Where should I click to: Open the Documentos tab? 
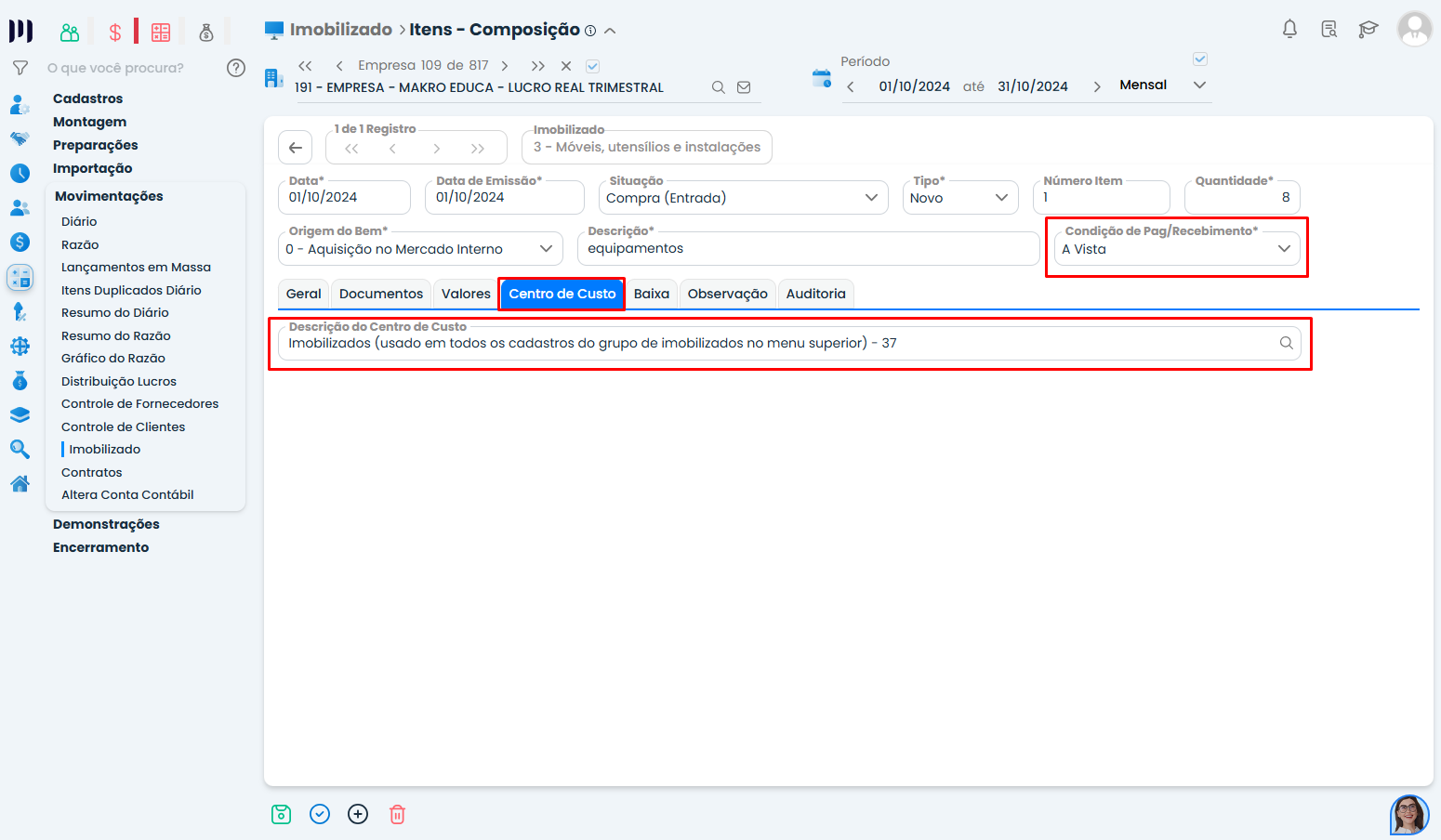[381, 294]
